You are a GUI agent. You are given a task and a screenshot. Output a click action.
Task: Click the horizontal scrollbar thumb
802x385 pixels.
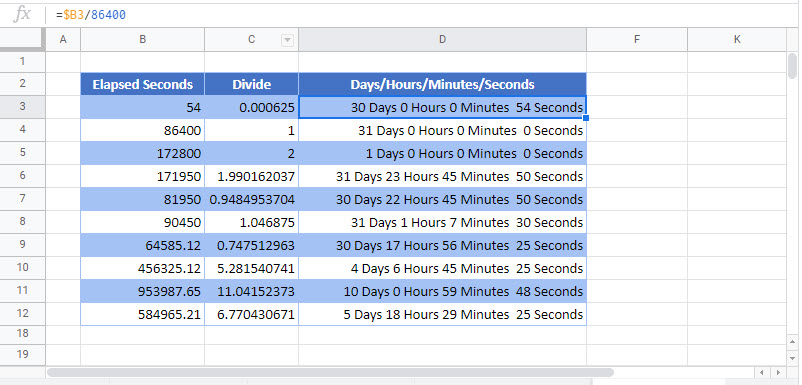330,372
